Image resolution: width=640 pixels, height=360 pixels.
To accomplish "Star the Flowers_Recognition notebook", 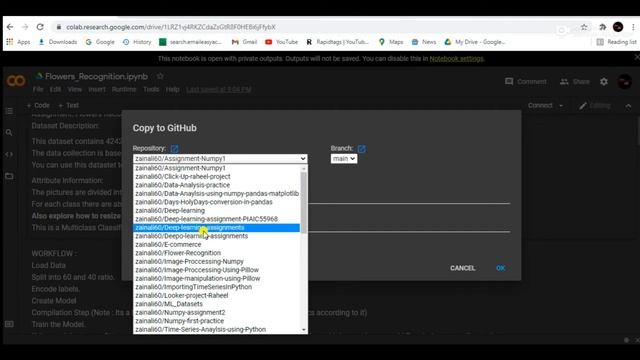I will (x=160, y=76).
